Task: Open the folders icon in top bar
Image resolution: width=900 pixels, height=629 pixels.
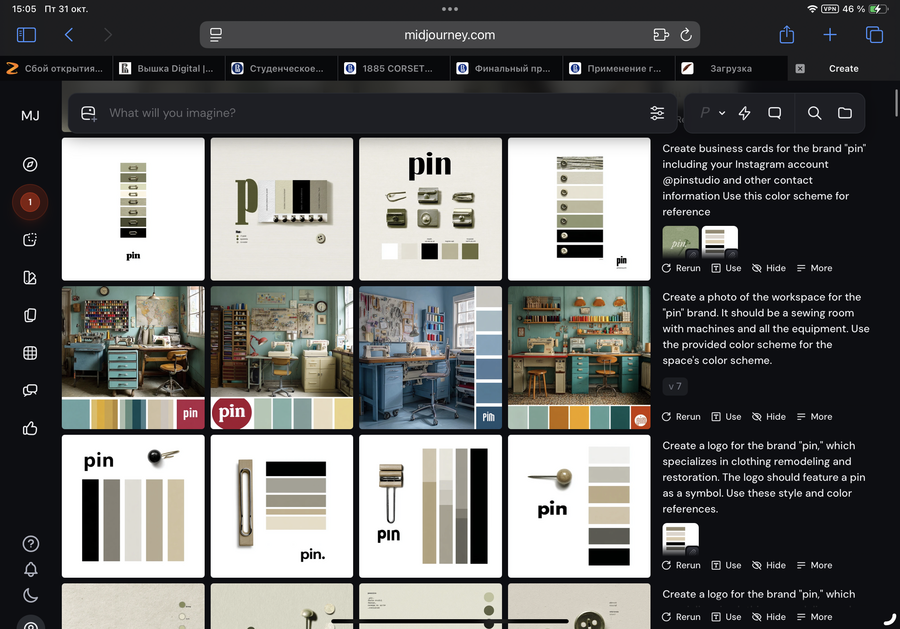Action: coord(845,113)
